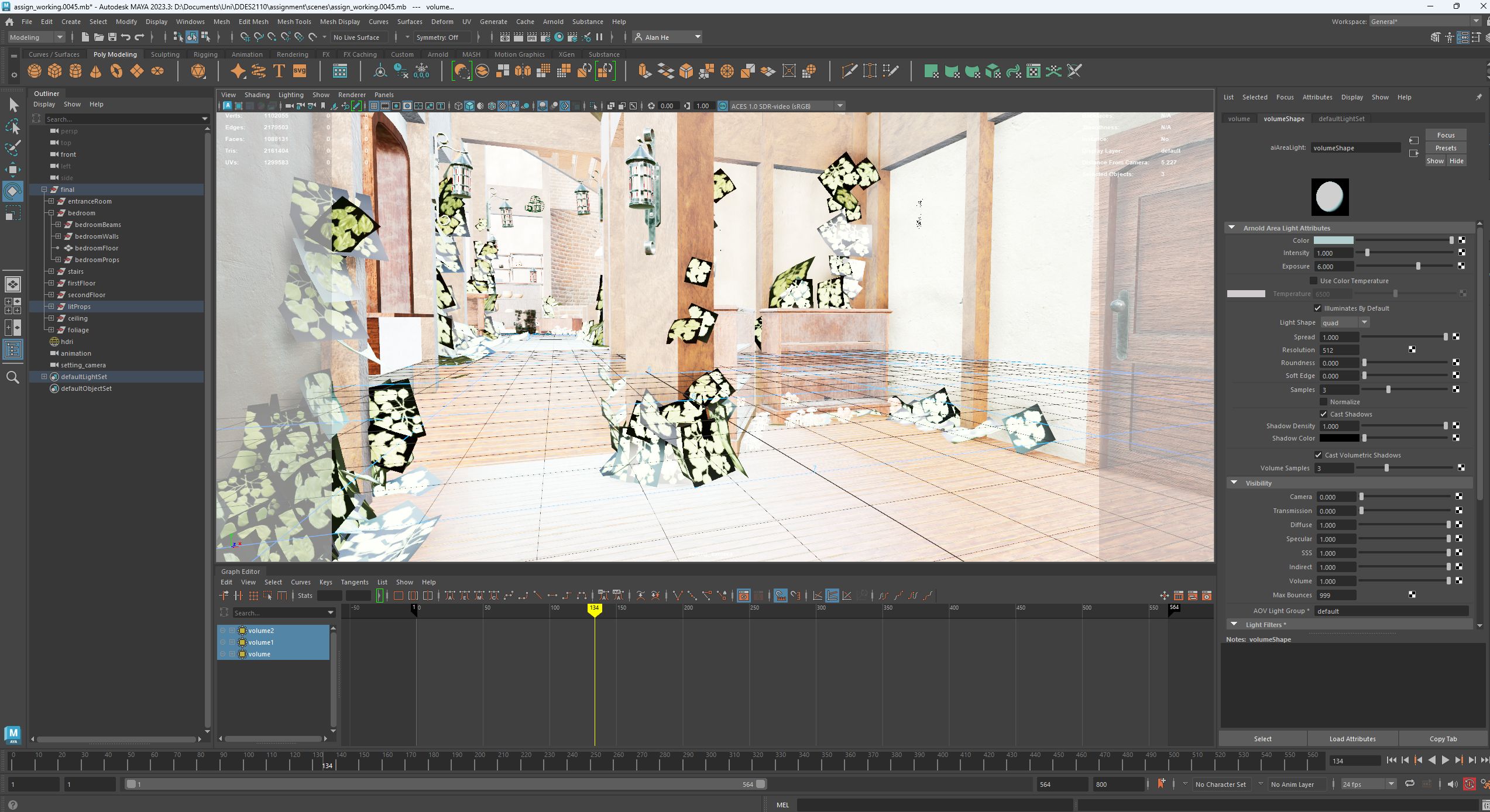
Task: Toggle snap to grid magnet icon
Action: coord(246,37)
